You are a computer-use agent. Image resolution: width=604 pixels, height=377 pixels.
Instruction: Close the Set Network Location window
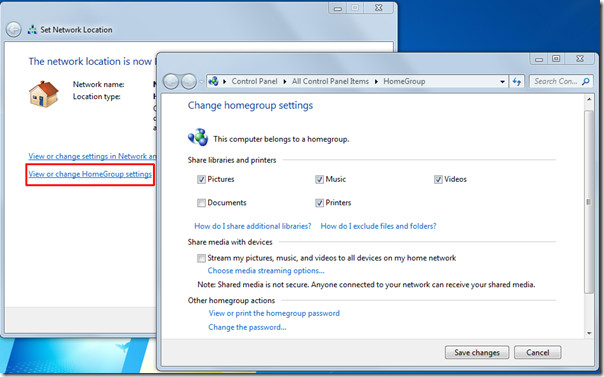(379, 8)
